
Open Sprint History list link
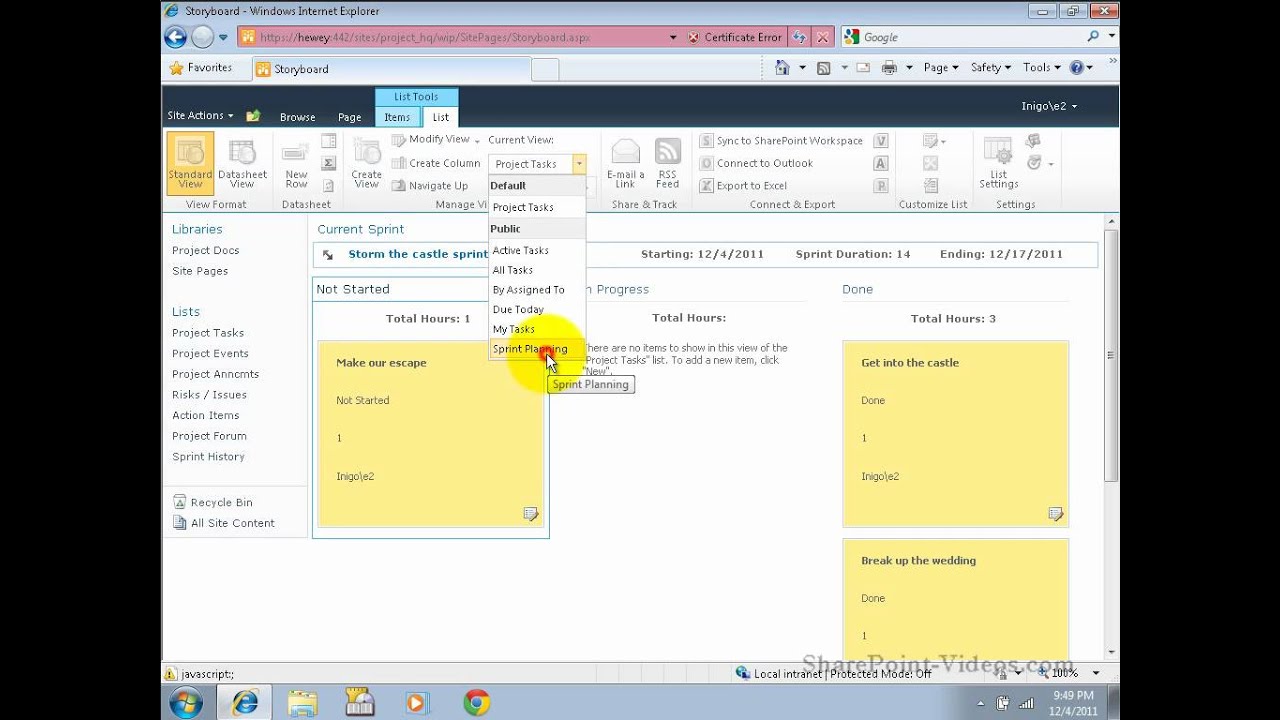pos(208,456)
